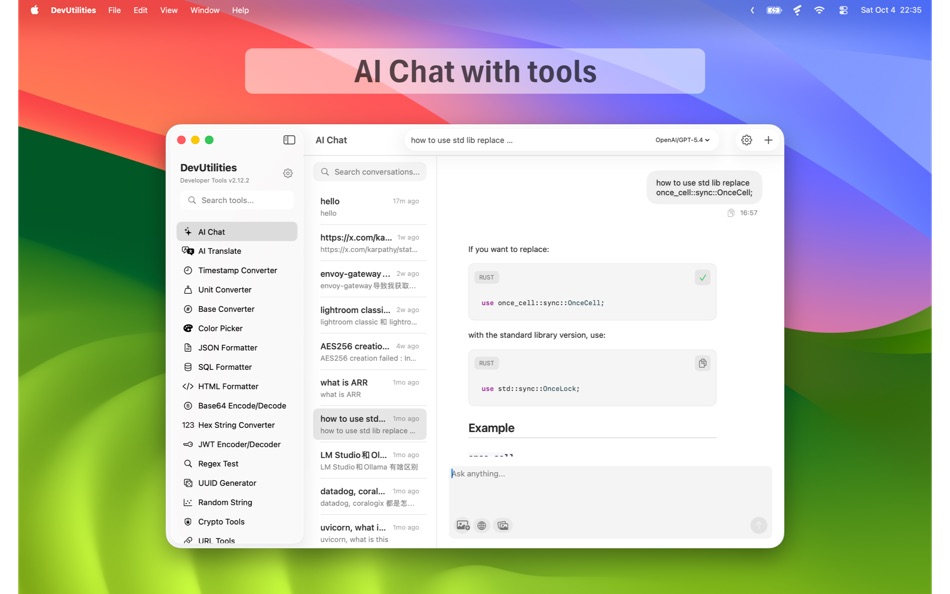Image resolution: width=950 pixels, height=594 pixels.
Task: Open the 'lightroom classi...' conversation
Action: [370, 316]
